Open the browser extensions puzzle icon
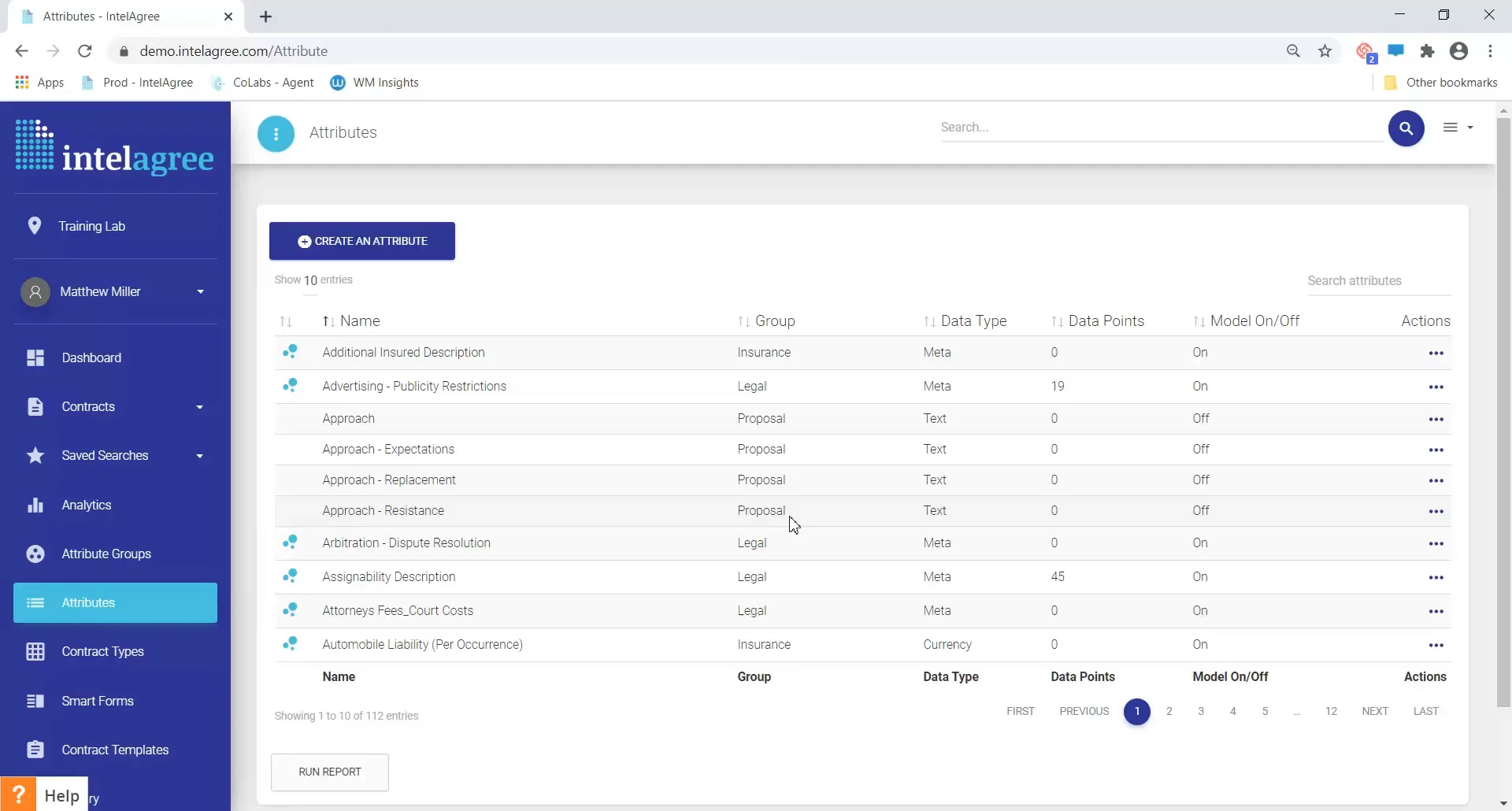1512x811 pixels. pos(1427,51)
